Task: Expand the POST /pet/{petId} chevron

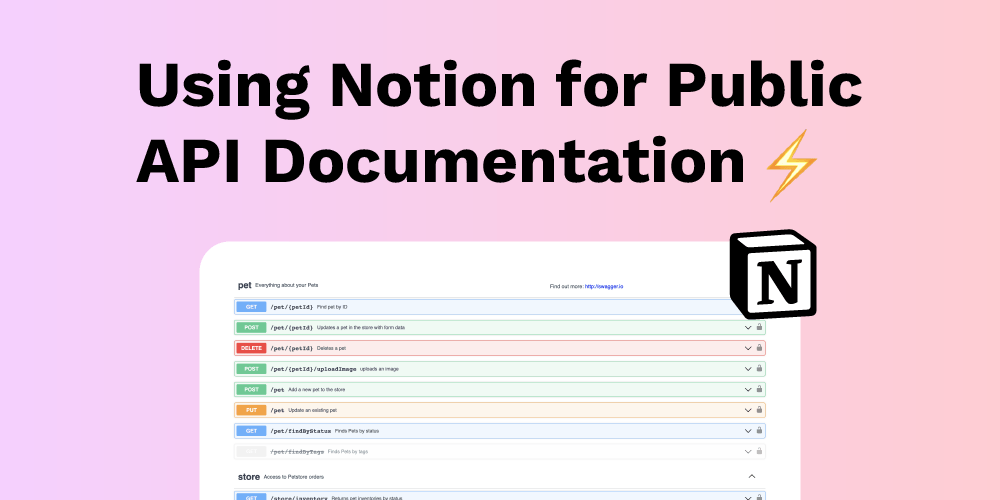Action: pos(748,328)
